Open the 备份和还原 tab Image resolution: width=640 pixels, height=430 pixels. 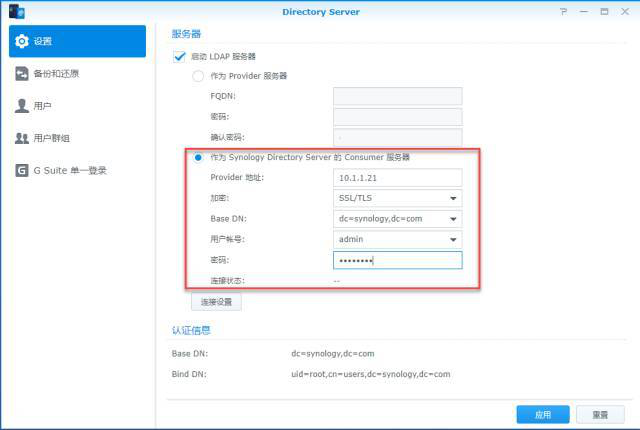77,74
